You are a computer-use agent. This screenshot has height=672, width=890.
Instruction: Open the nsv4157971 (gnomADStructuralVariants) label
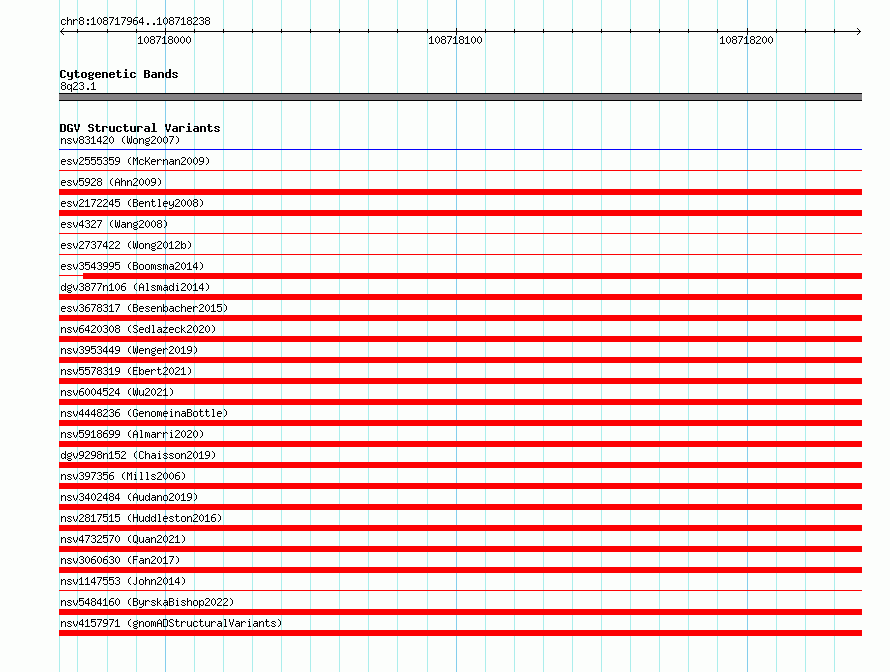pyautogui.click(x=171, y=623)
